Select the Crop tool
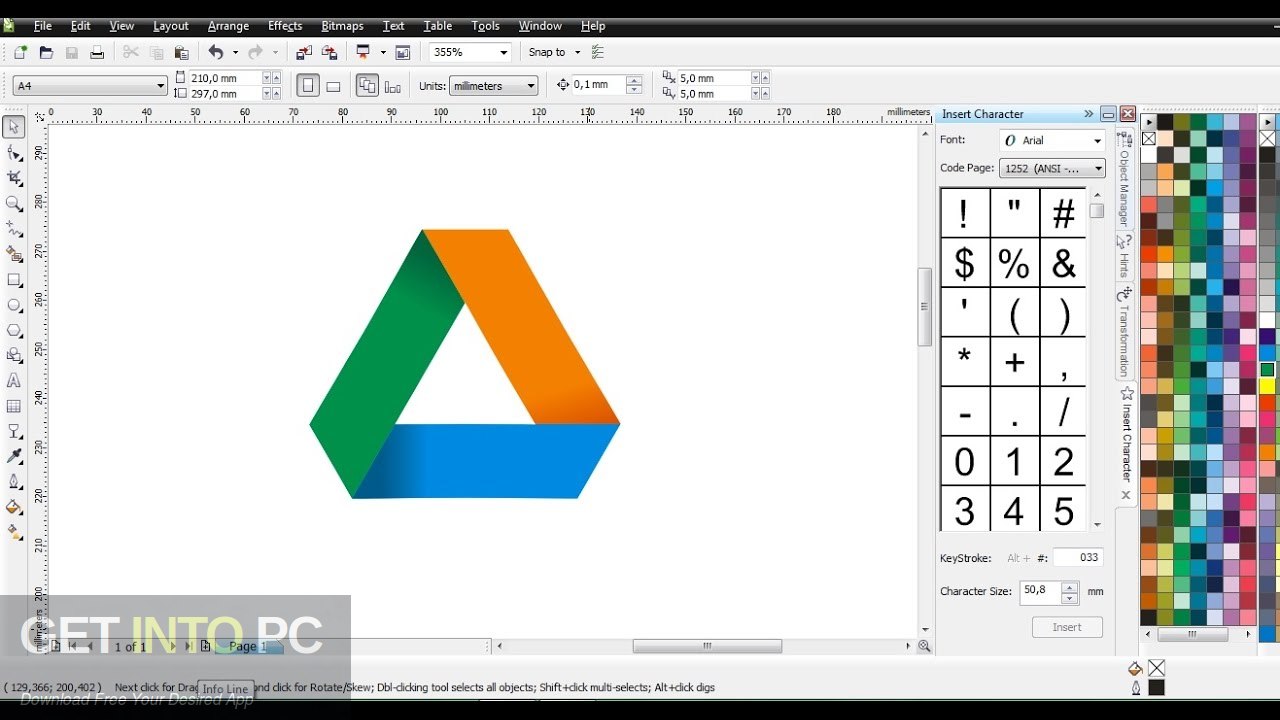This screenshot has width=1280, height=720. pyautogui.click(x=14, y=178)
